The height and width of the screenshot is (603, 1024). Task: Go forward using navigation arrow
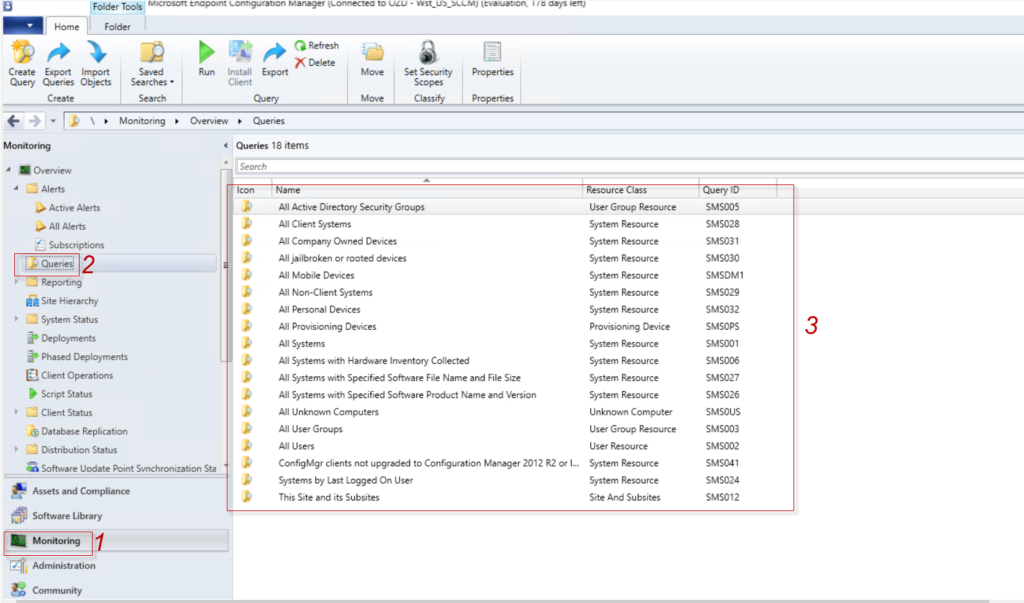click(35, 121)
